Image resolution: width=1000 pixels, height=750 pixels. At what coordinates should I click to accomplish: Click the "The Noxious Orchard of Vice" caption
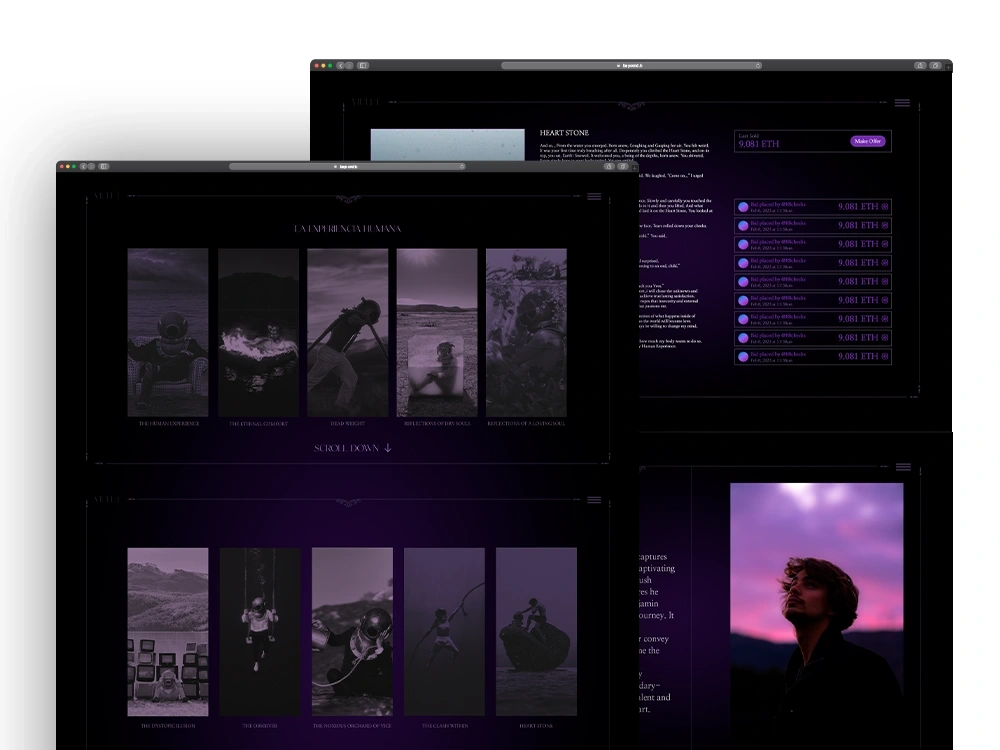[352, 726]
